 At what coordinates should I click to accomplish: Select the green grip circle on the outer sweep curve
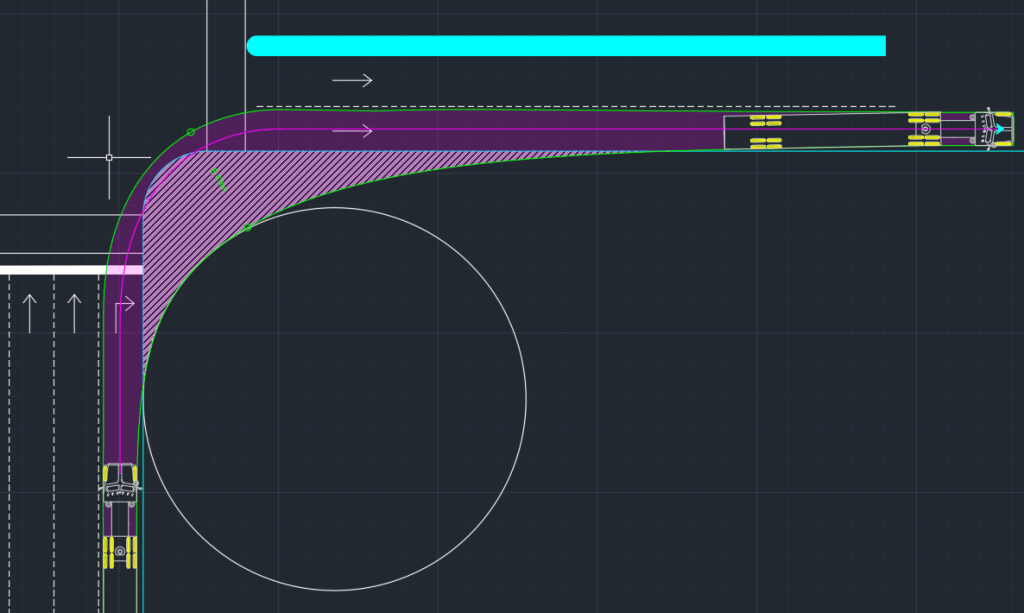point(190,131)
